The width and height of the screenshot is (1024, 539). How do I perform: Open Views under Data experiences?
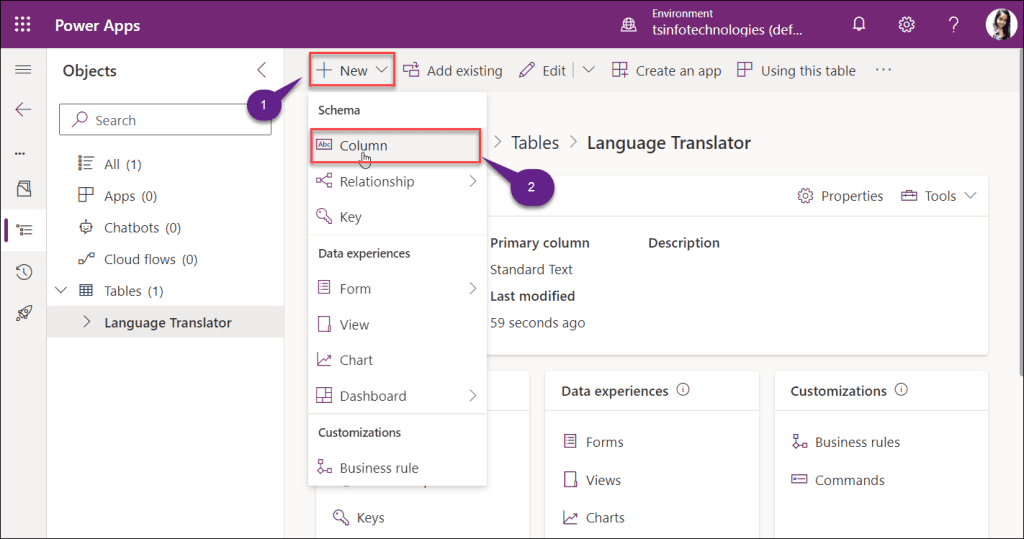click(x=592, y=480)
